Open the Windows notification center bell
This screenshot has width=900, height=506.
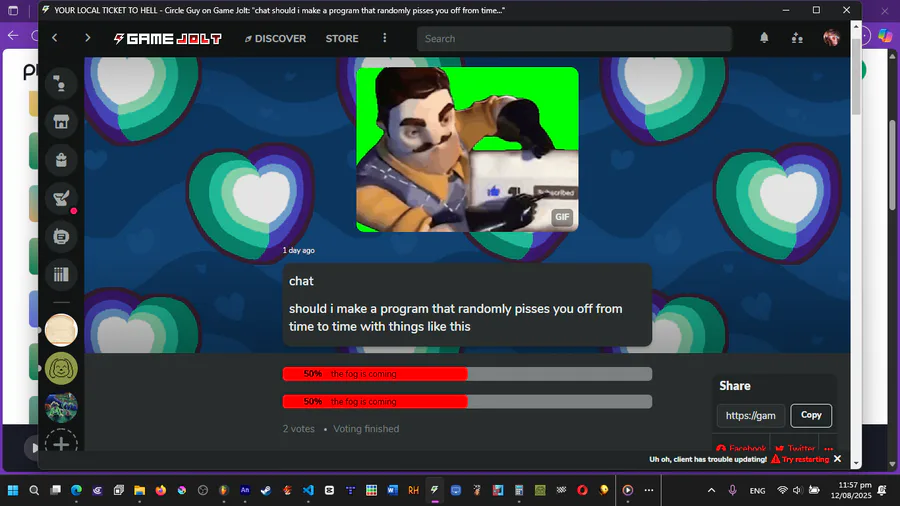coord(882,490)
